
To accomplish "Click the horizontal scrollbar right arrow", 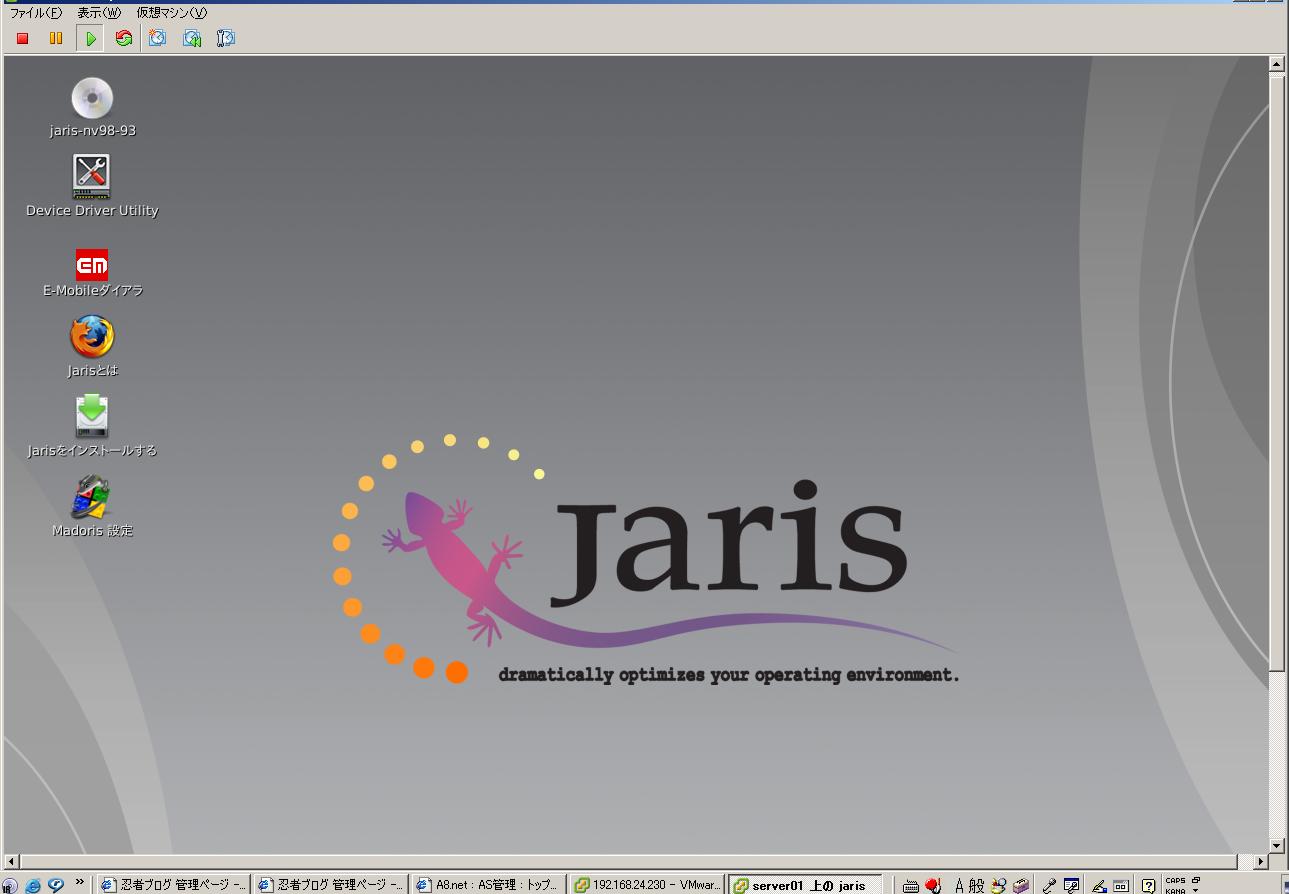I will (1260, 861).
